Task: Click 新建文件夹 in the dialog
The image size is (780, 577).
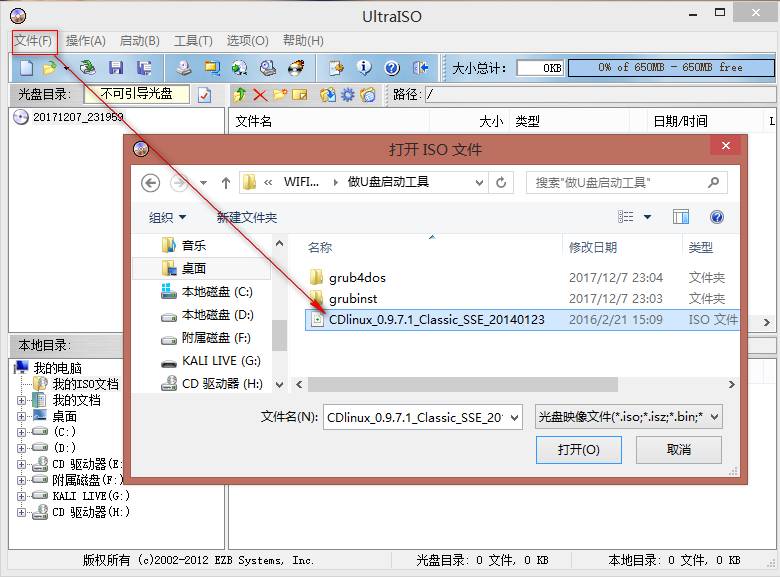Action: click(x=247, y=217)
